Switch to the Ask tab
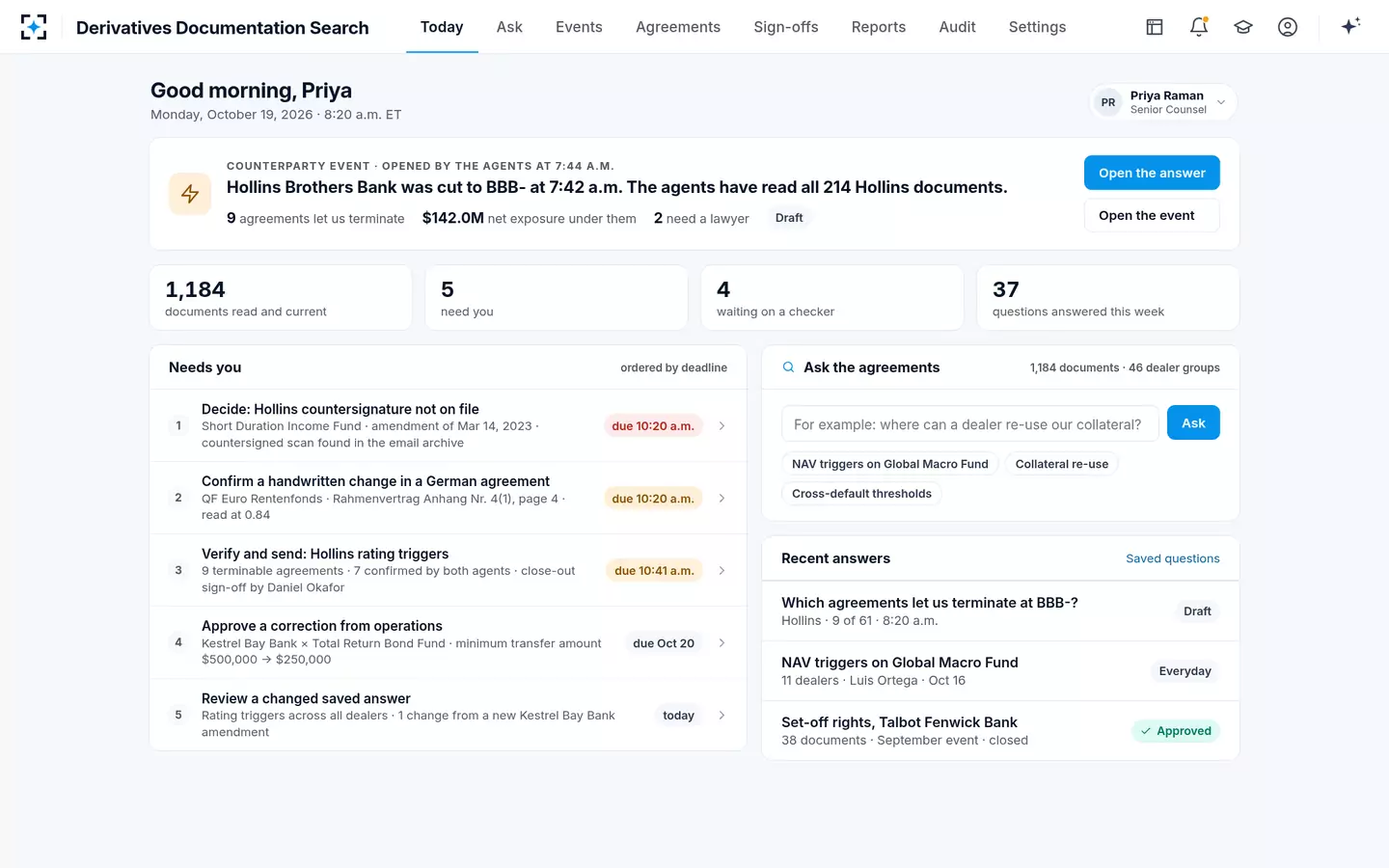The image size is (1389, 868). [509, 27]
